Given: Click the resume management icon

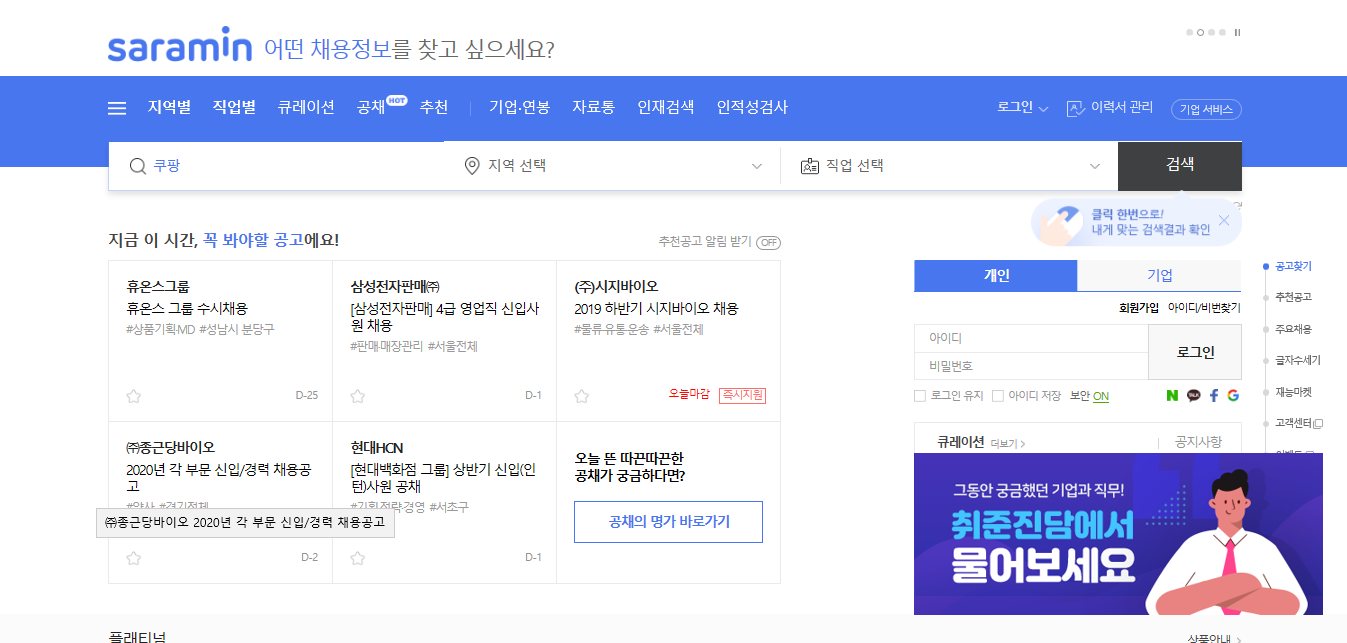Looking at the screenshot, I should tap(1076, 108).
